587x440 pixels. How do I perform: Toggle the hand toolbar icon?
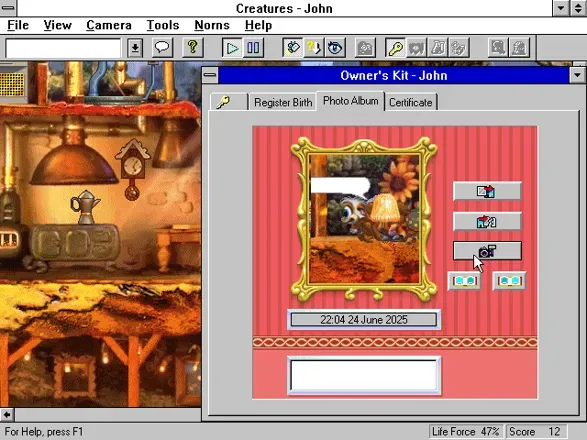click(293, 48)
